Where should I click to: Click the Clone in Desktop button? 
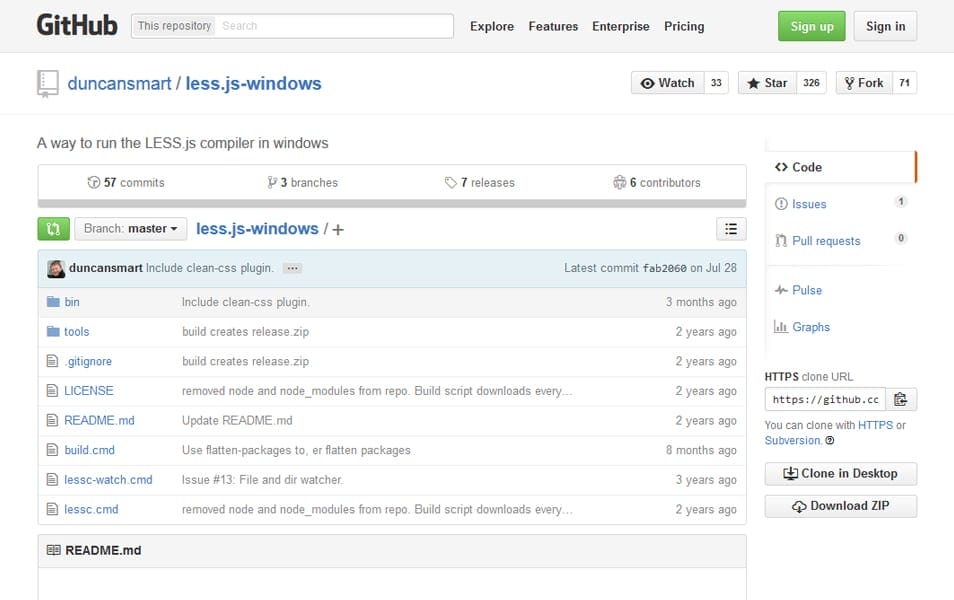[x=841, y=473]
